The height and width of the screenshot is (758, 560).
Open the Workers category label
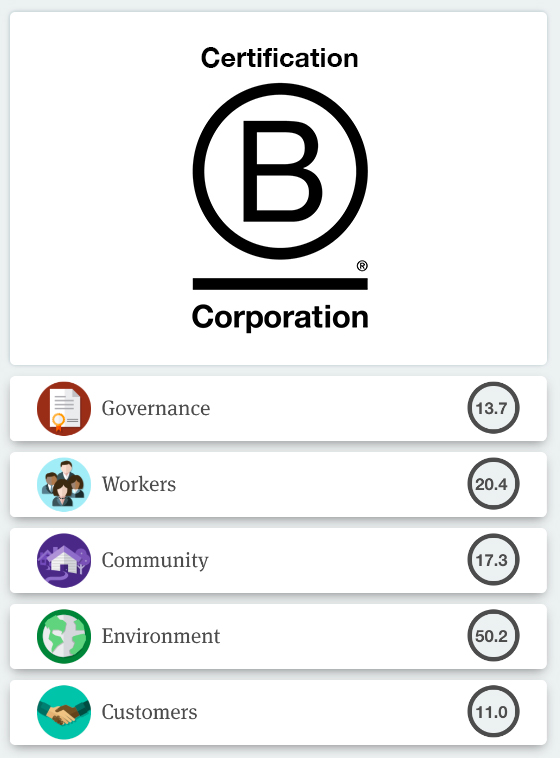click(x=139, y=484)
